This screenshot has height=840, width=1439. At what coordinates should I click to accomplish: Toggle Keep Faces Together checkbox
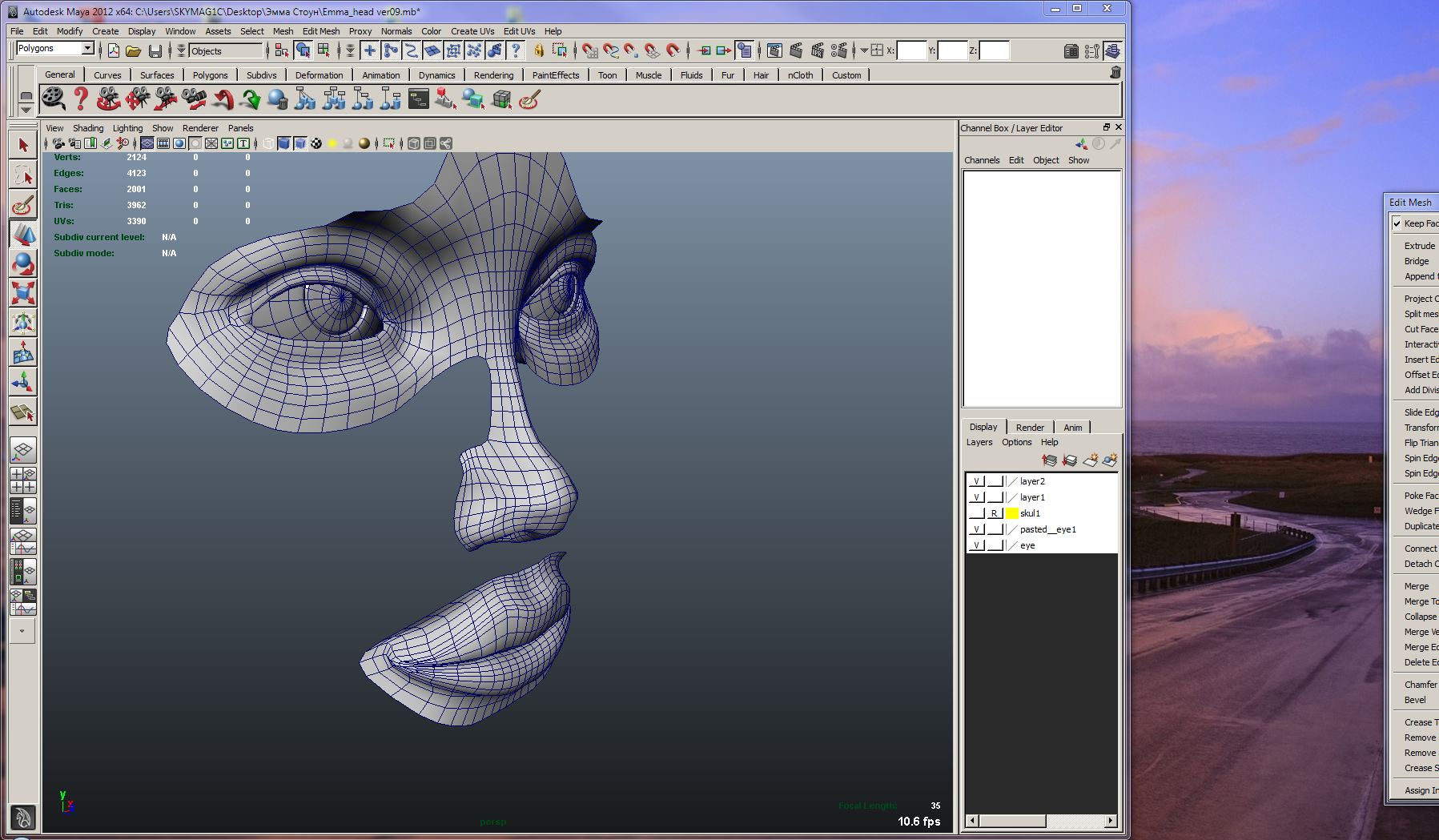tap(1397, 223)
